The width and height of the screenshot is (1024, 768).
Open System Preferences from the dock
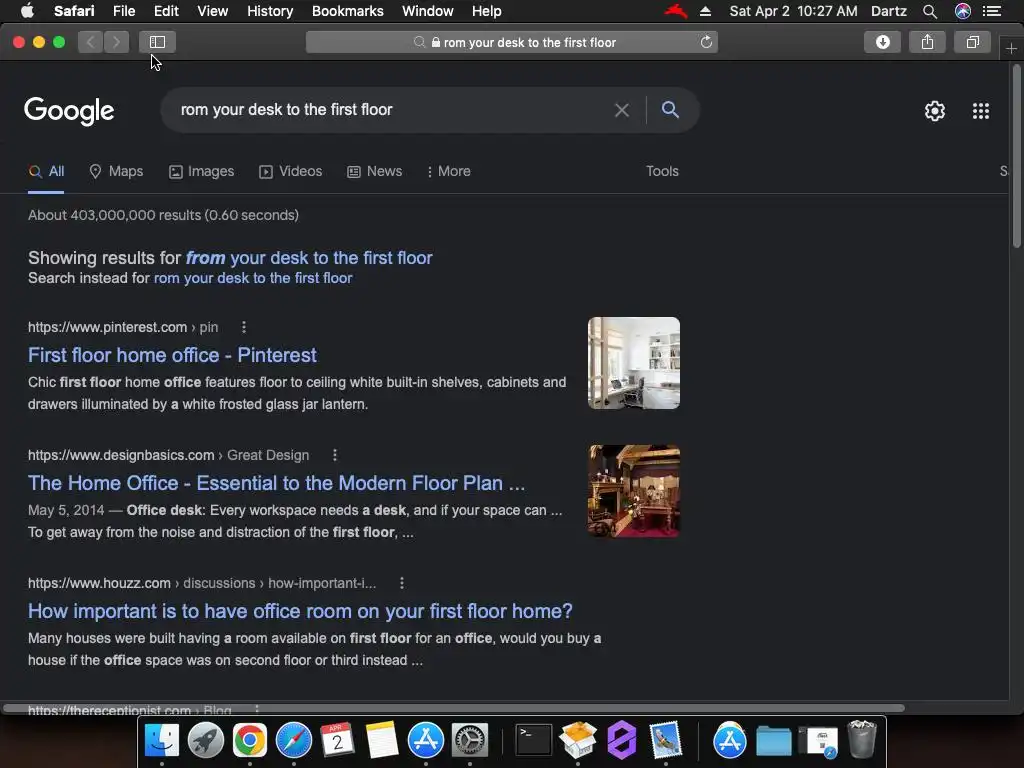pos(470,741)
